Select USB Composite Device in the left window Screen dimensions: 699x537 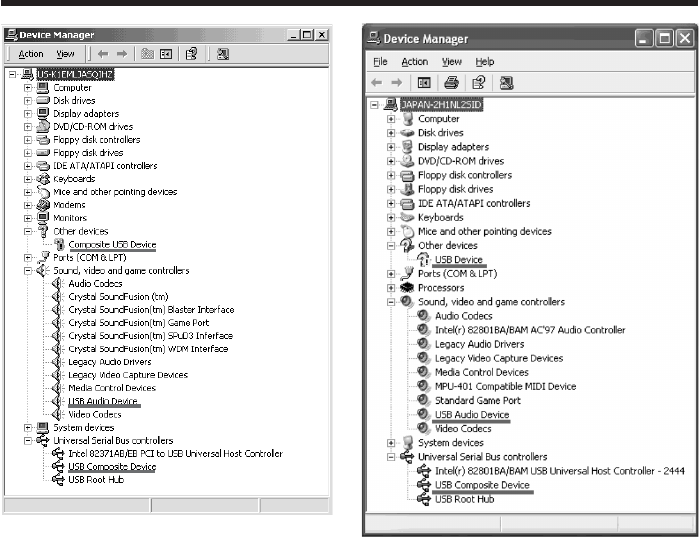[112, 467]
